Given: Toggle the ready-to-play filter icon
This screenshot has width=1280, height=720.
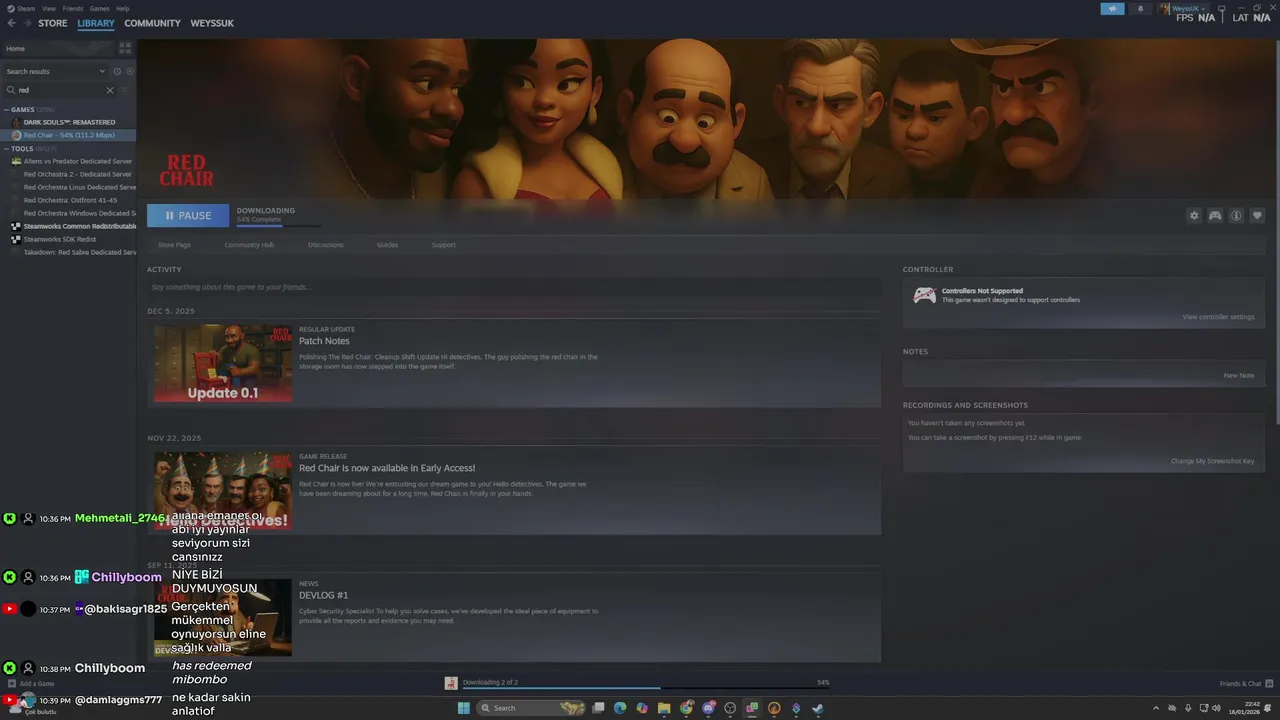Looking at the screenshot, I should 129,72.
